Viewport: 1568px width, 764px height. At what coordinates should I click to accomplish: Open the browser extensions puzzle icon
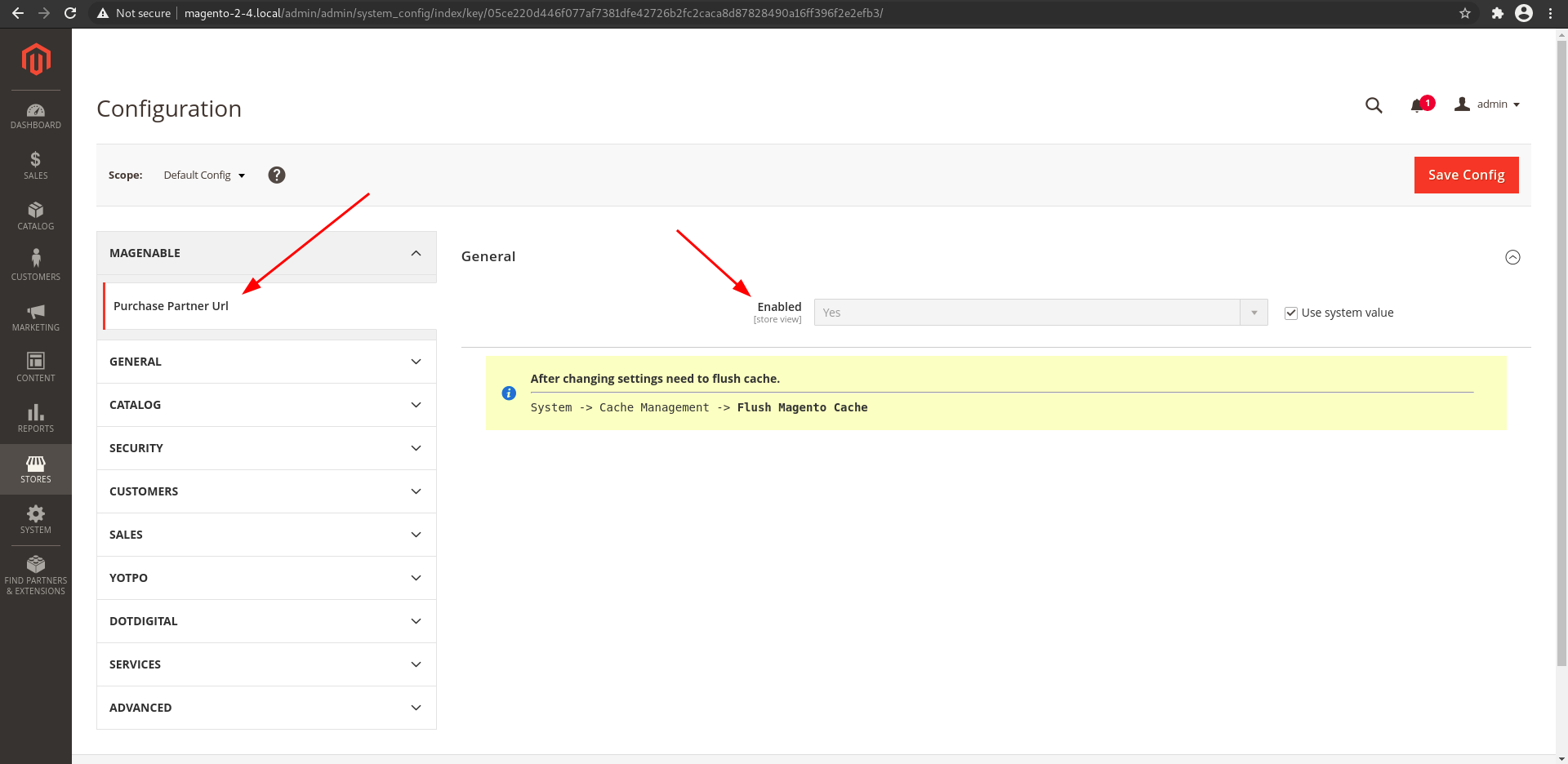click(x=1498, y=13)
